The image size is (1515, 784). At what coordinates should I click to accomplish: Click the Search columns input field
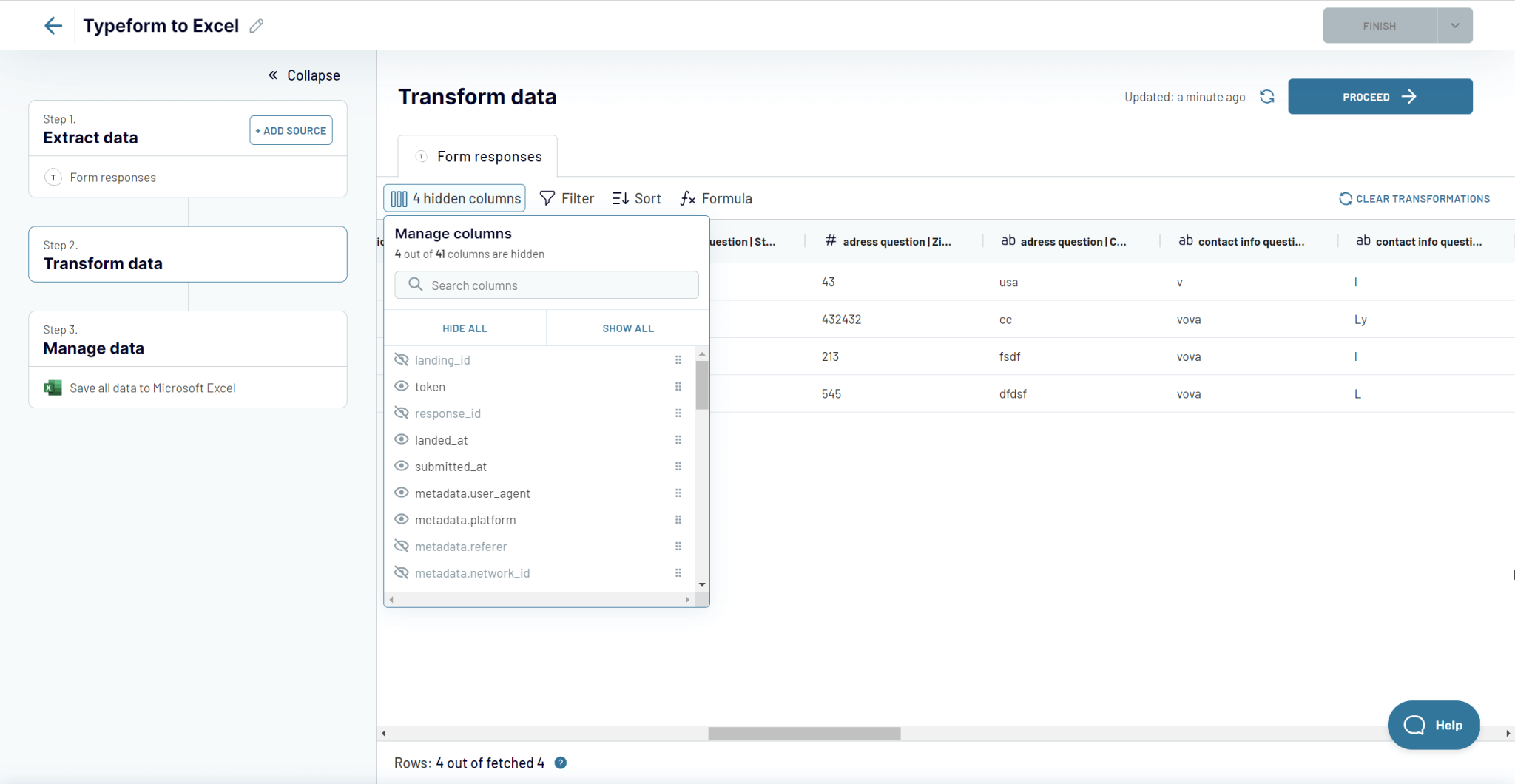click(x=546, y=285)
